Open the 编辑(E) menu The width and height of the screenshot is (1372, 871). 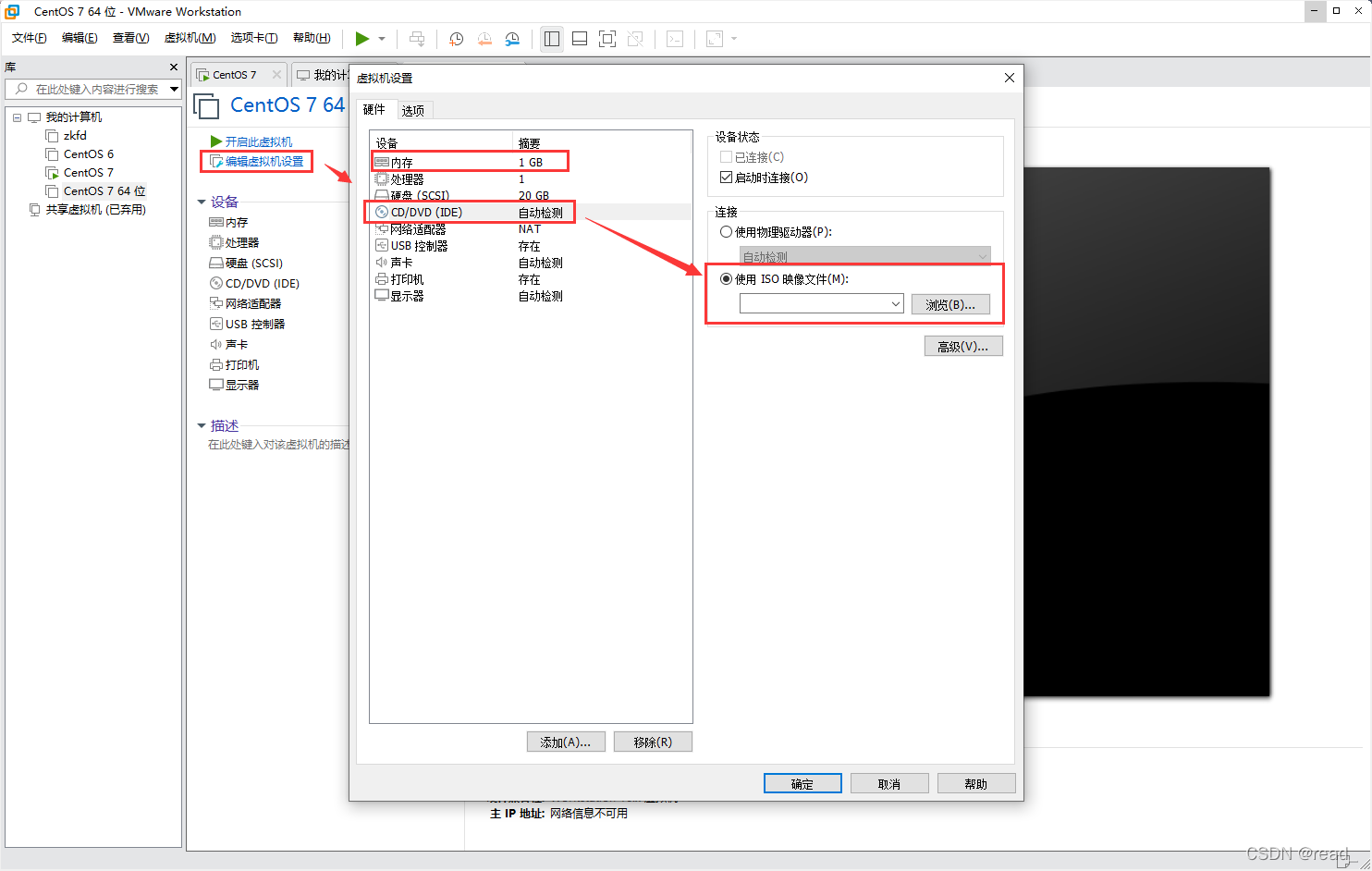(x=80, y=38)
